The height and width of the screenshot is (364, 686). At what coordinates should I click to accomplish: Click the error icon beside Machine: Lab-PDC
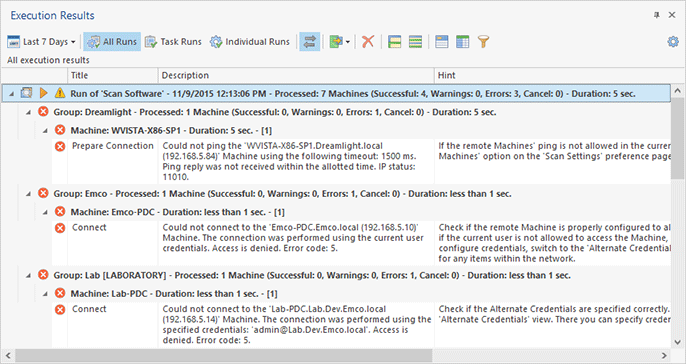point(60,293)
